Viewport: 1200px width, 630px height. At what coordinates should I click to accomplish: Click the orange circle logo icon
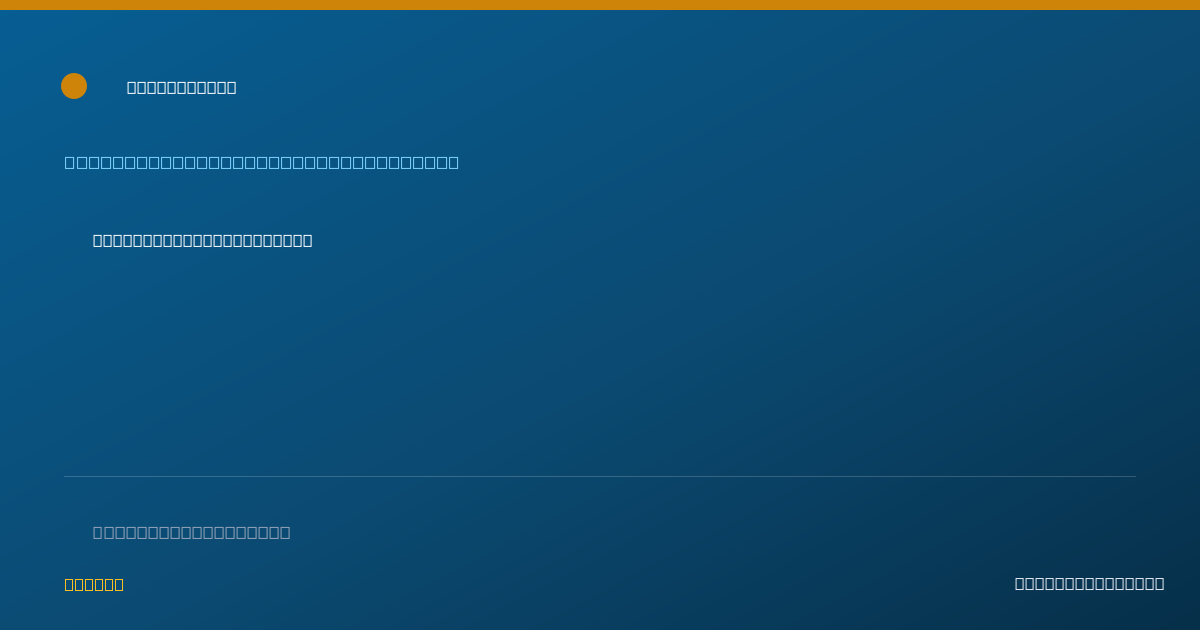click(x=74, y=86)
